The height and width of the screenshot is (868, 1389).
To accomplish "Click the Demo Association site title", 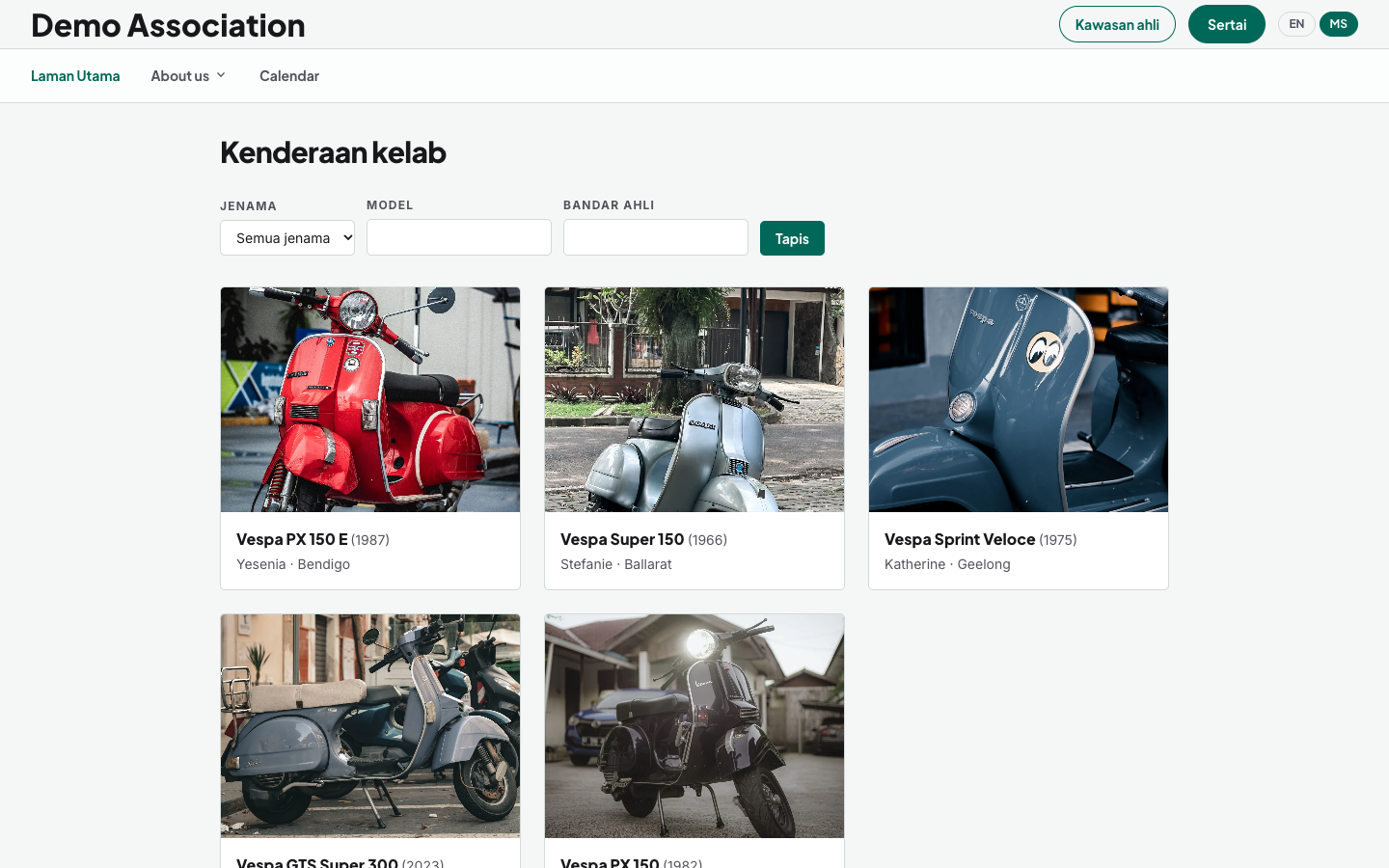I will click(x=168, y=25).
